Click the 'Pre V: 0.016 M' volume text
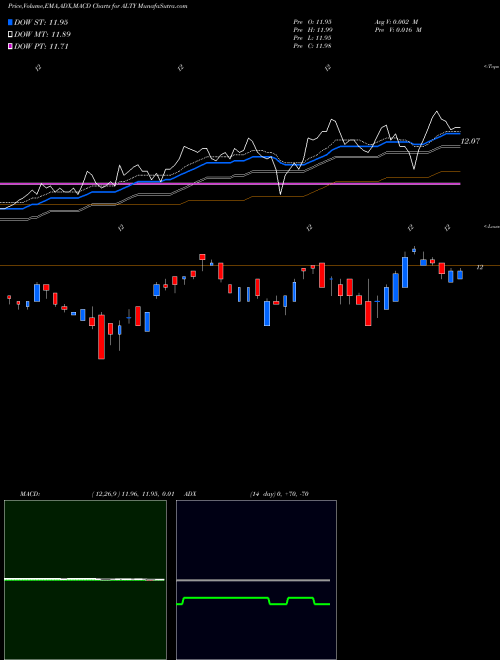500x660 pixels. pyautogui.click(x=400, y=30)
